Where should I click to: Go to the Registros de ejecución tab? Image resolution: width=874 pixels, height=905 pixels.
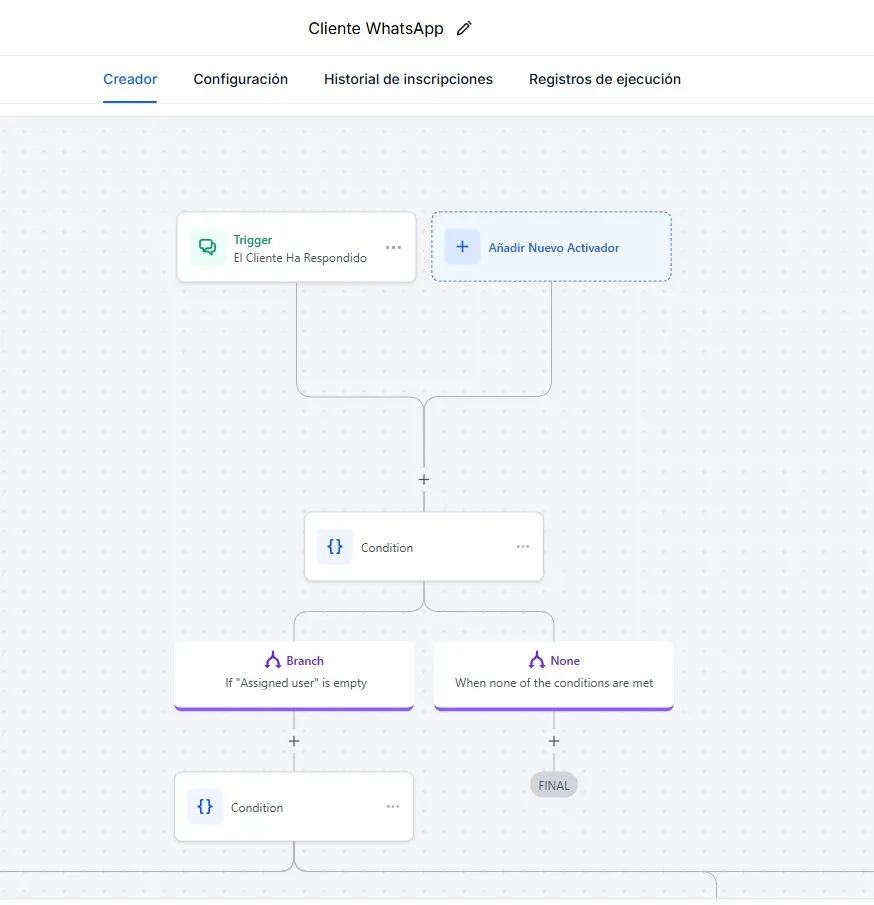tap(605, 79)
